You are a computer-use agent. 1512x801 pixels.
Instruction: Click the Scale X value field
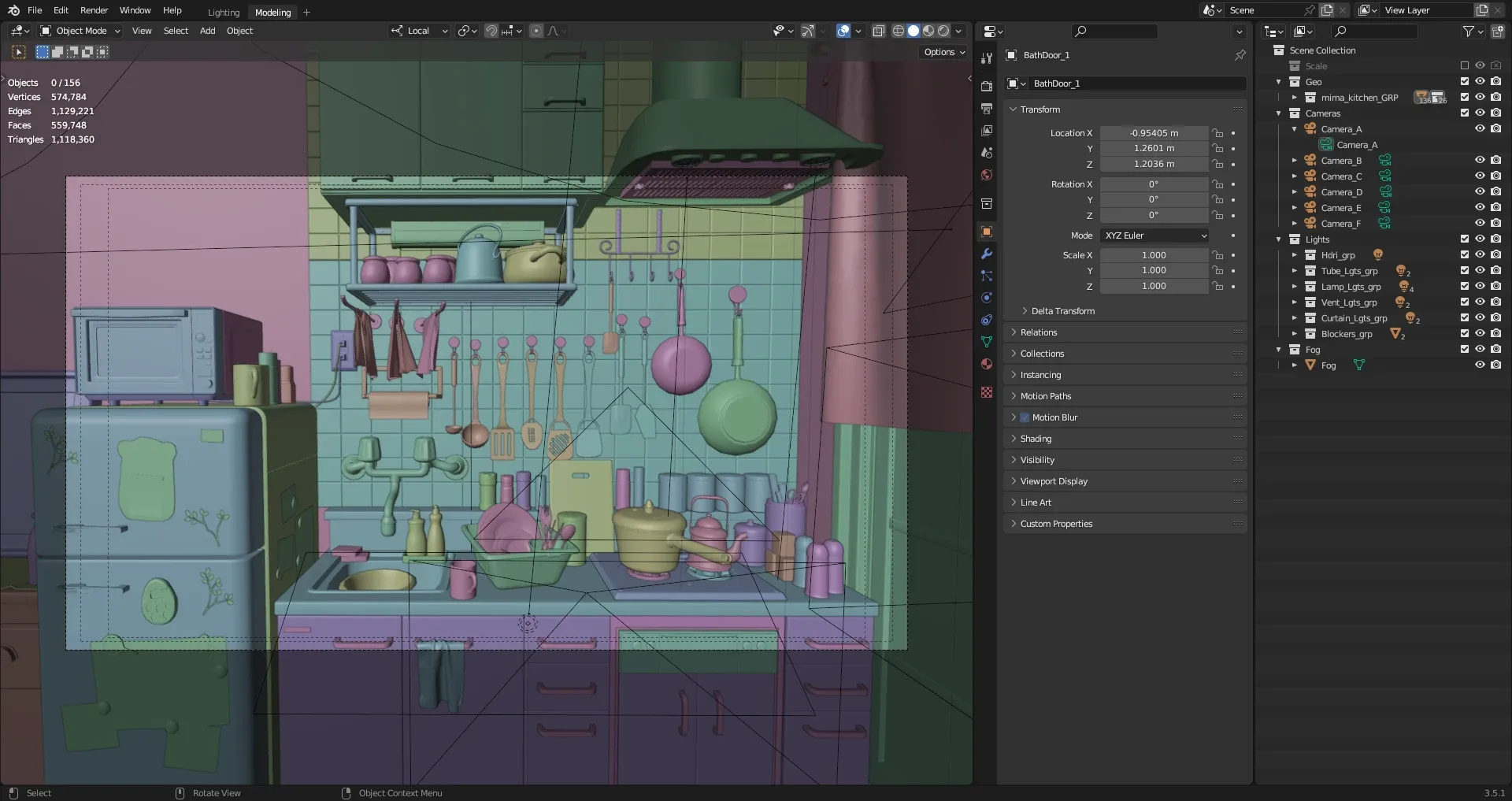click(x=1154, y=255)
